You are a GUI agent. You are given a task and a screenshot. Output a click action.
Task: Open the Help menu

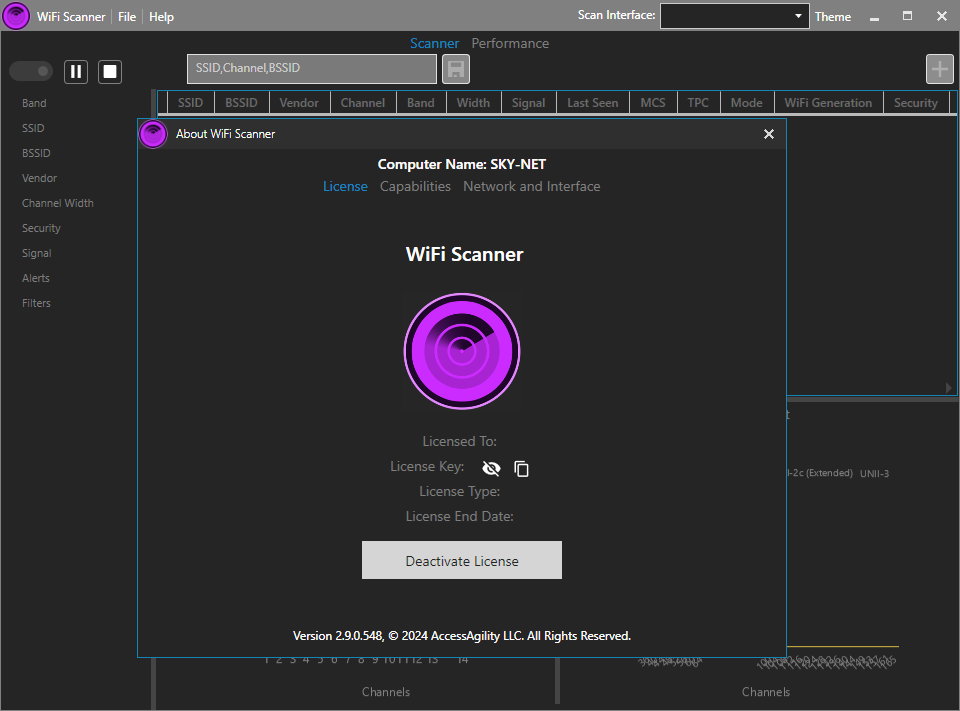162,17
